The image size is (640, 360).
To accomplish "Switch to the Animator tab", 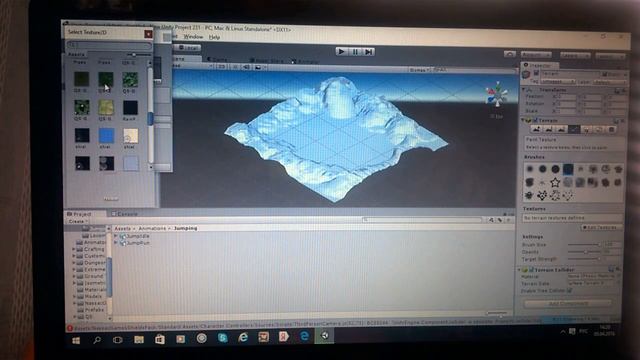I will tap(305, 61).
